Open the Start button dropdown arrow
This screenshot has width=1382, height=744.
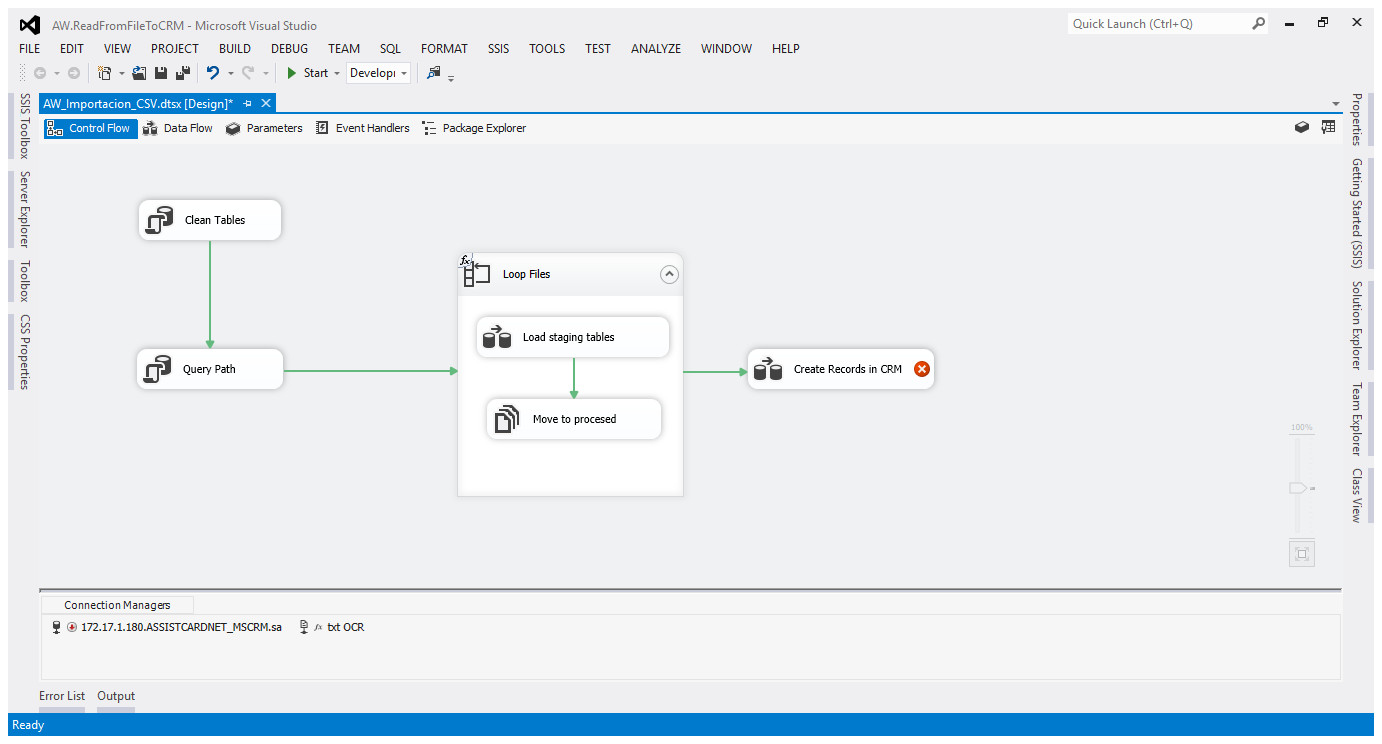[337, 73]
